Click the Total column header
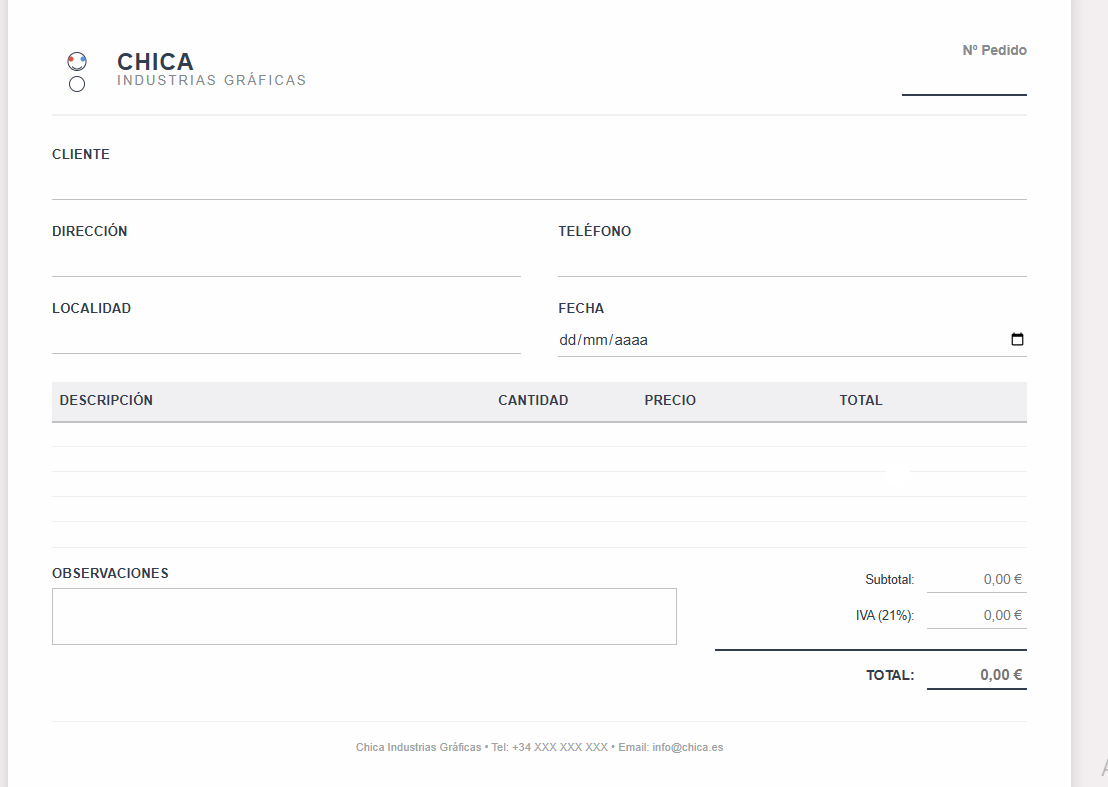 point(861,400)
